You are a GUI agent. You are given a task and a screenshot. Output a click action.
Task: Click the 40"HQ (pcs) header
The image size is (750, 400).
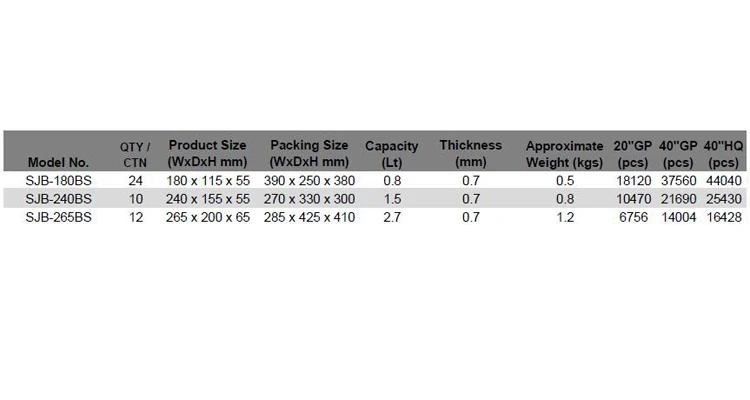click(724, 153)
